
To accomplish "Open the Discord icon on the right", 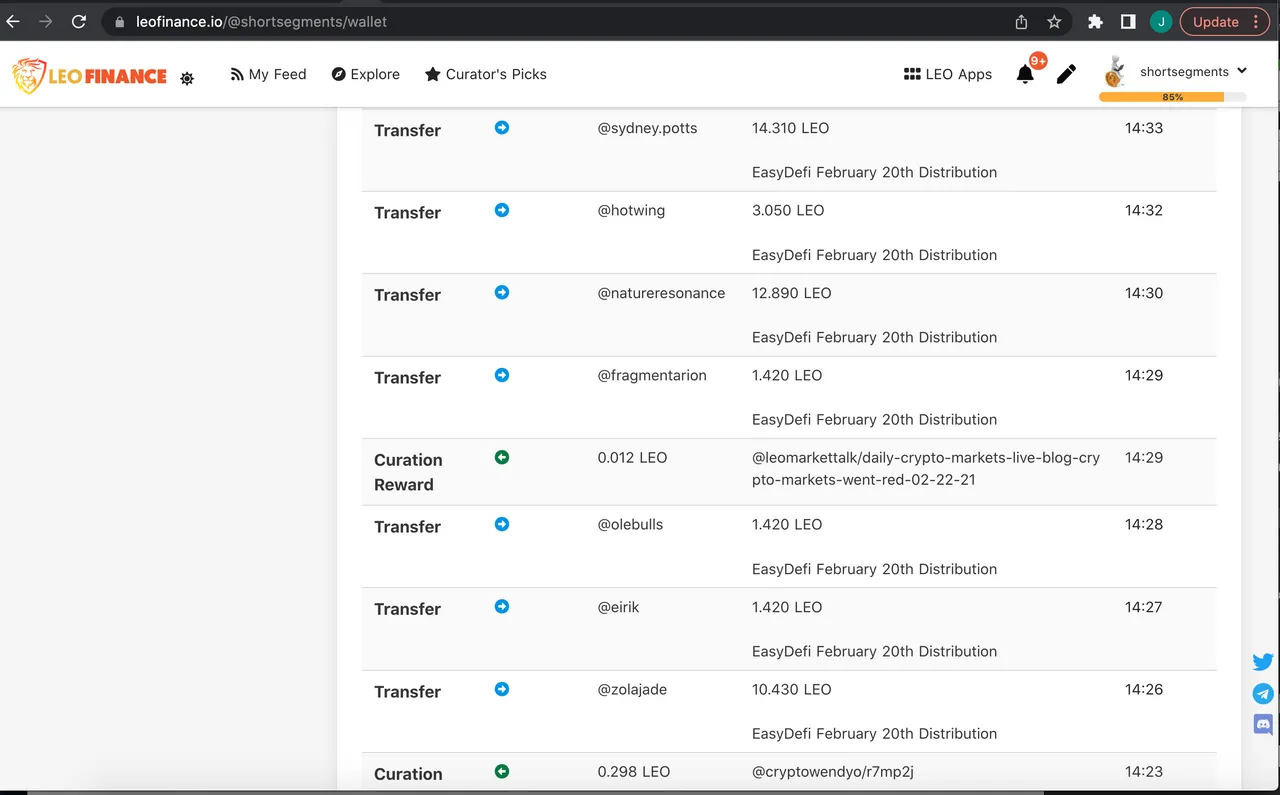I will (1263, 724).
